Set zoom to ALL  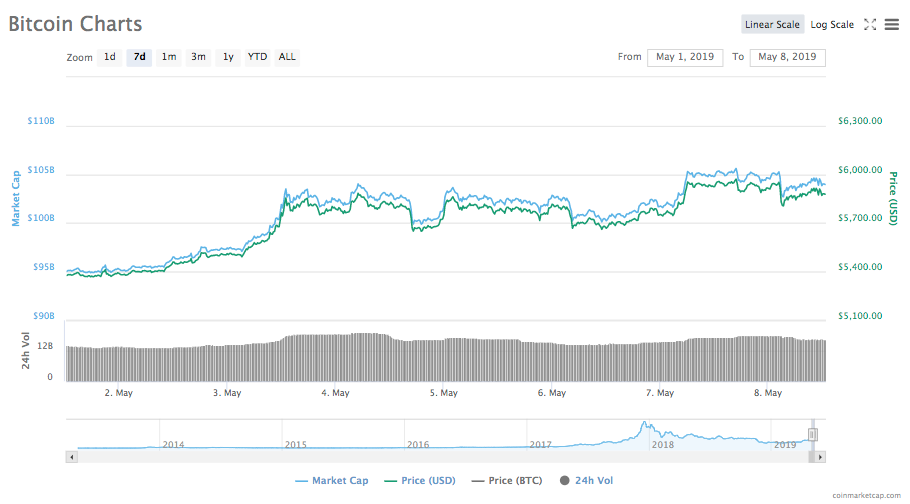click(x=287, y=57)
